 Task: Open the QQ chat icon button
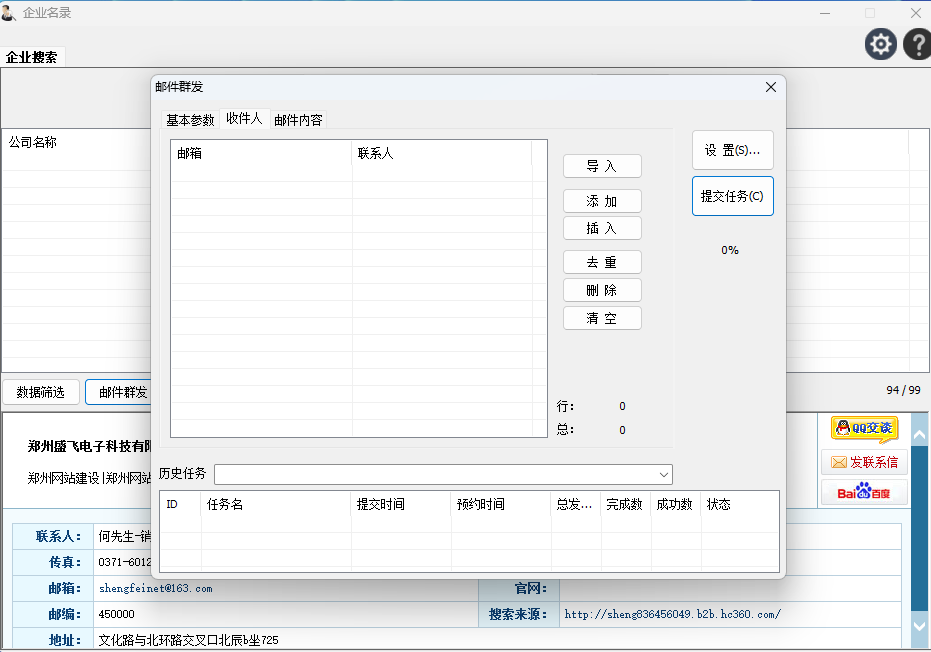864,429
